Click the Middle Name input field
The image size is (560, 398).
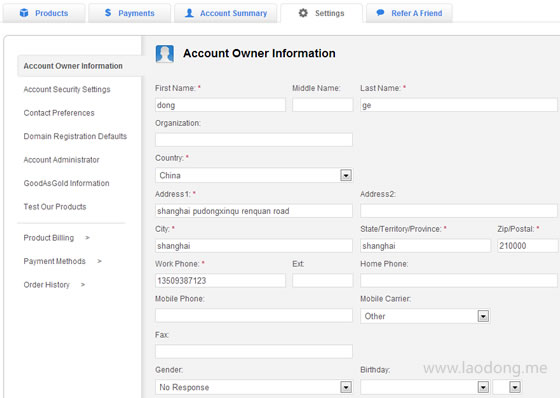pos(322,105)
